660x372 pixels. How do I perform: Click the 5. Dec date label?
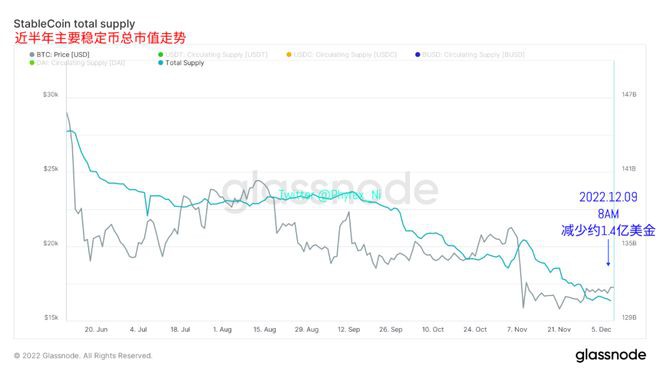[601, 329]
